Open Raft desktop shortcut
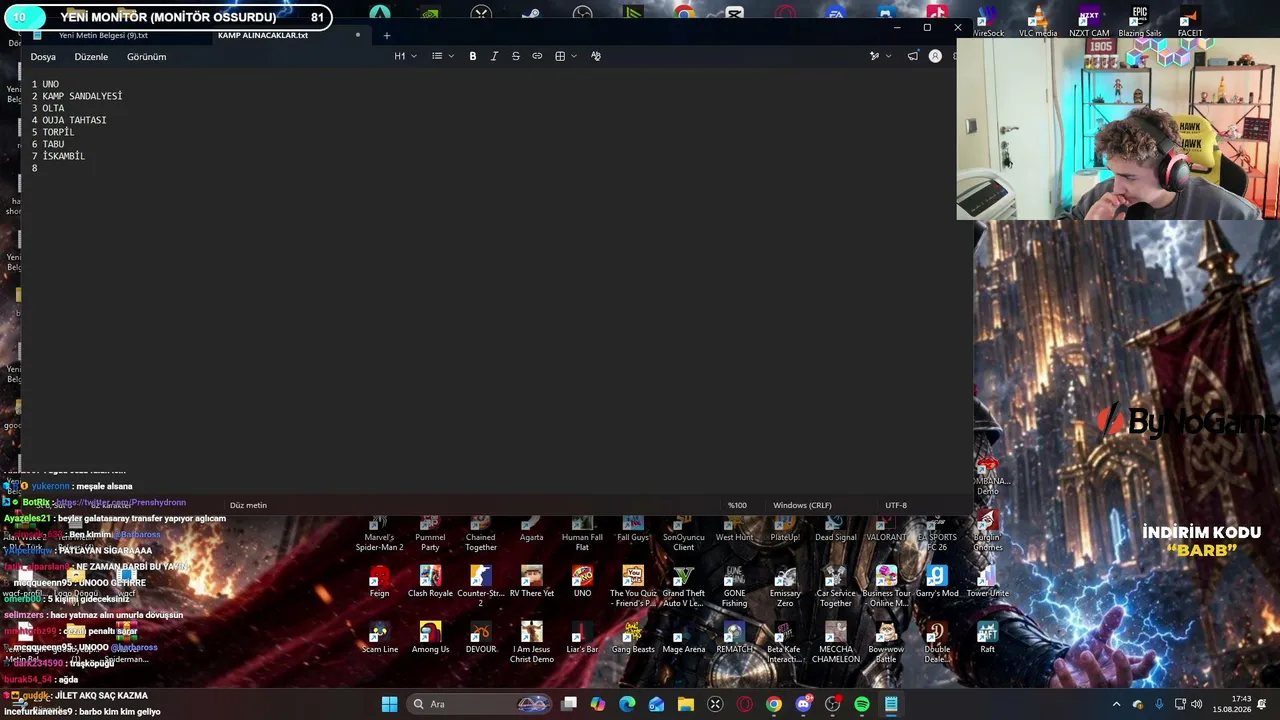The width and height of the screenshot is (1280, 720). (987, 637)
